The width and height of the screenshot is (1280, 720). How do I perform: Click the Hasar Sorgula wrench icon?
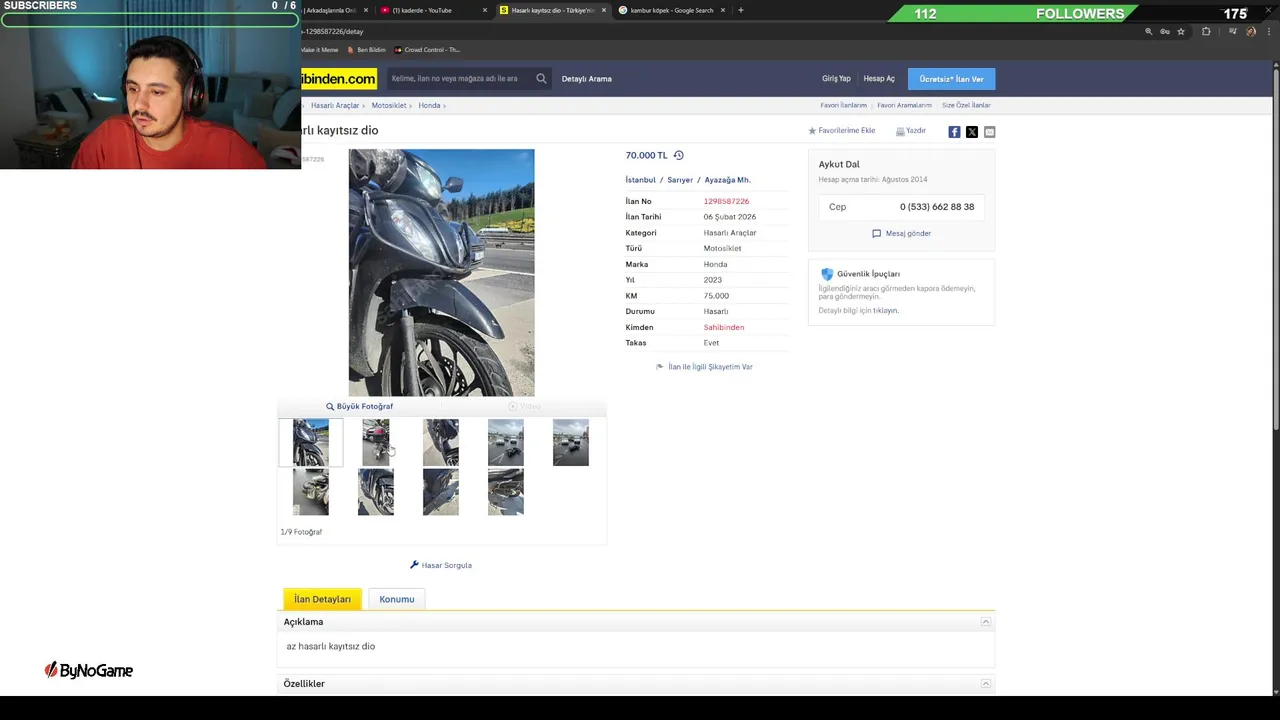[x=414, y=565]
